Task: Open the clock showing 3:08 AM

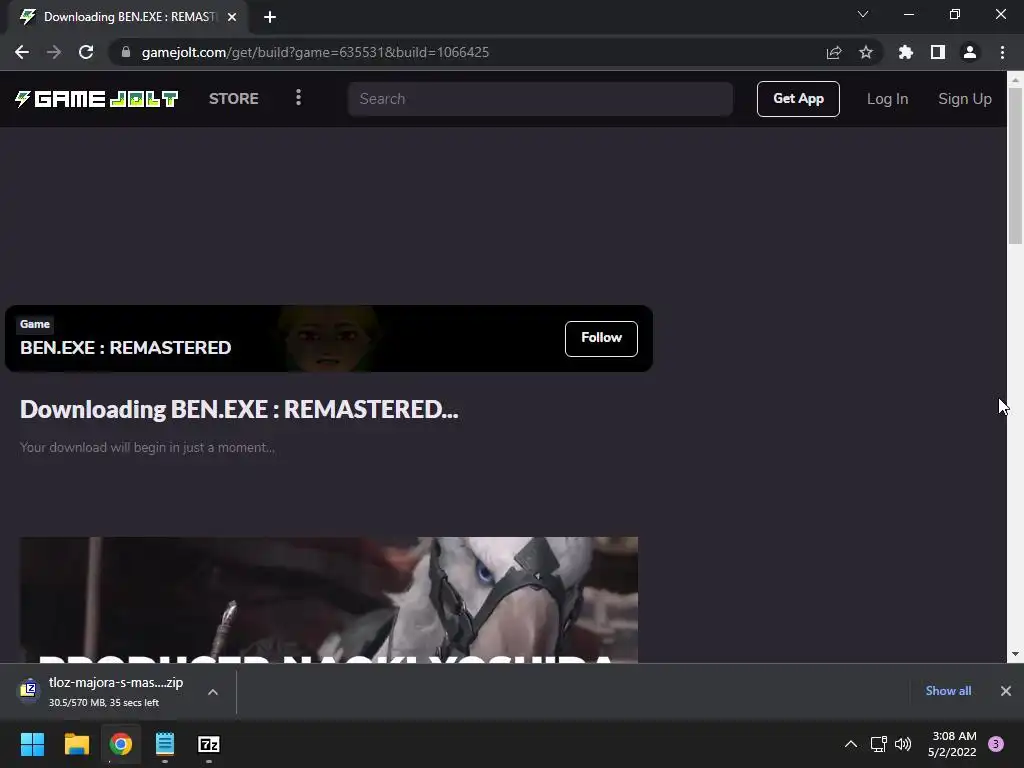Action: [x=952, y=744]
